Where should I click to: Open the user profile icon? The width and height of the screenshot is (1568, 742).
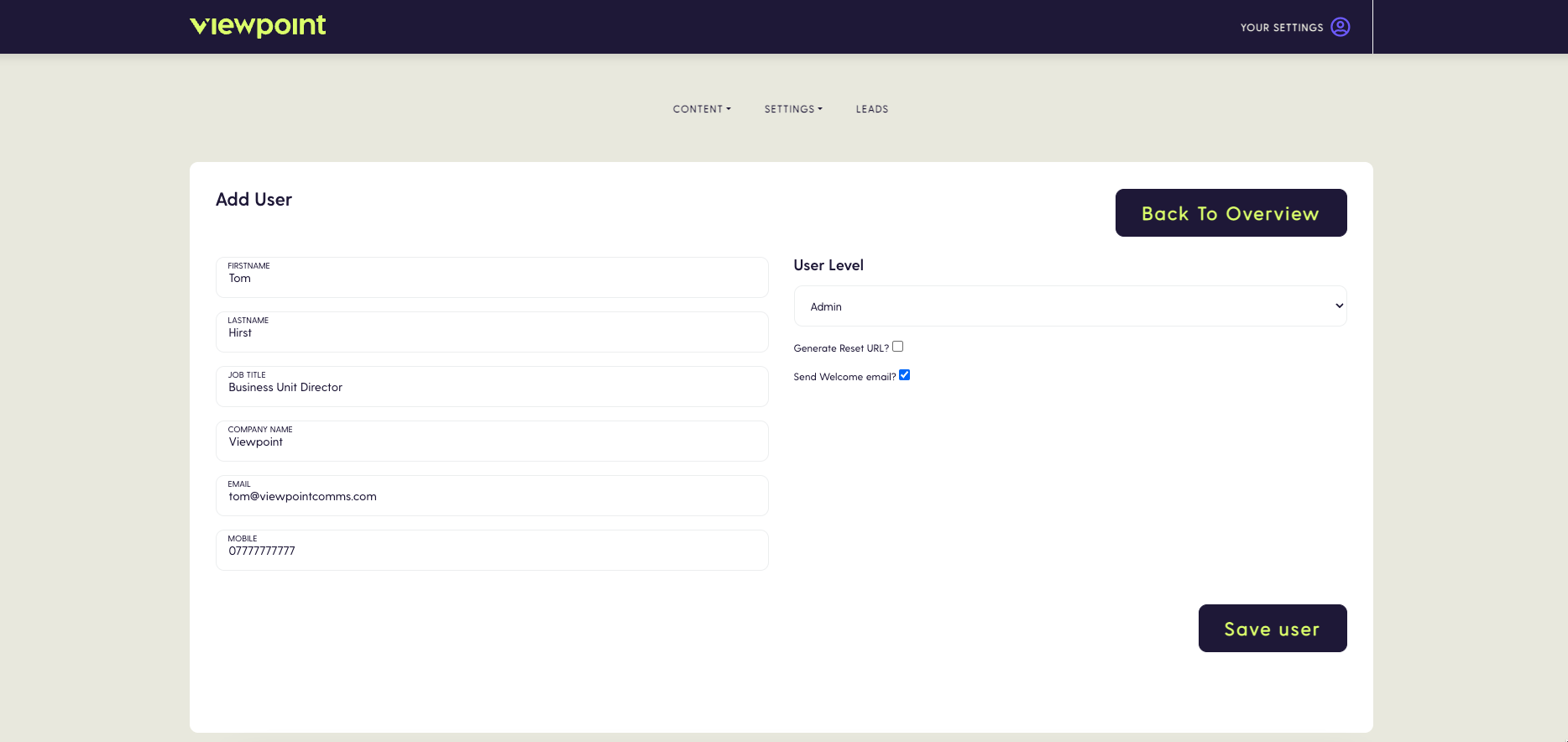(1341, 27)
